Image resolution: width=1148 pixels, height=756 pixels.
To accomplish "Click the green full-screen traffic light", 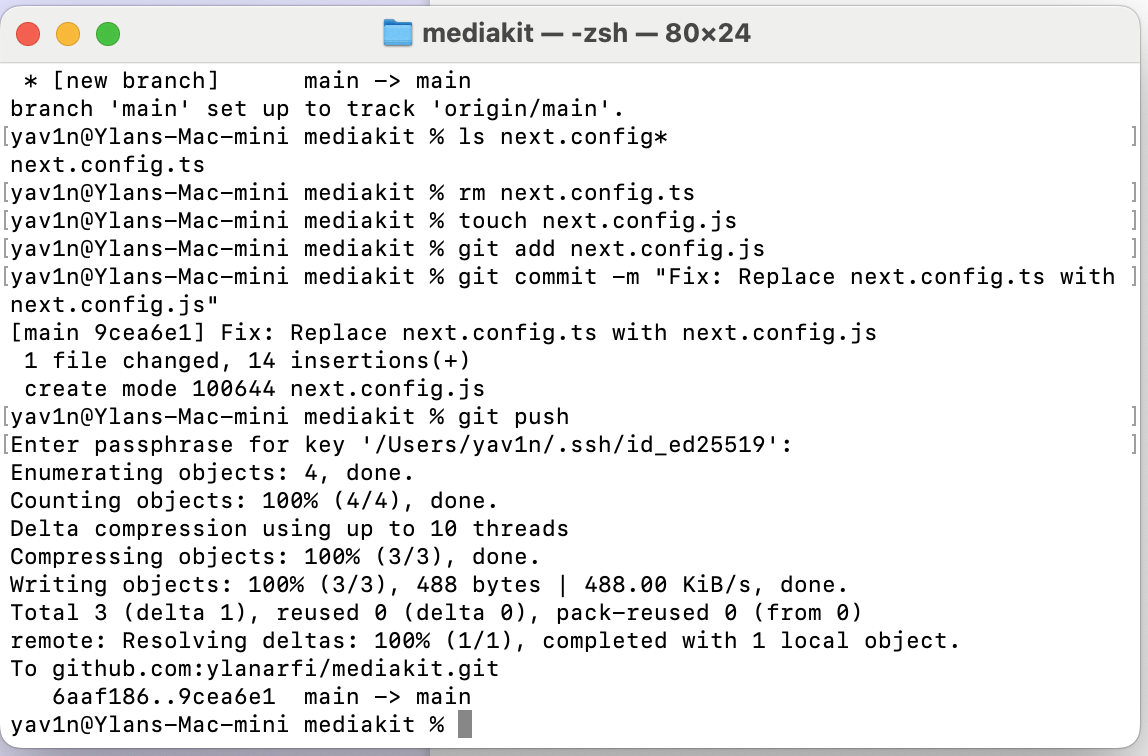I will click(108, 32).
